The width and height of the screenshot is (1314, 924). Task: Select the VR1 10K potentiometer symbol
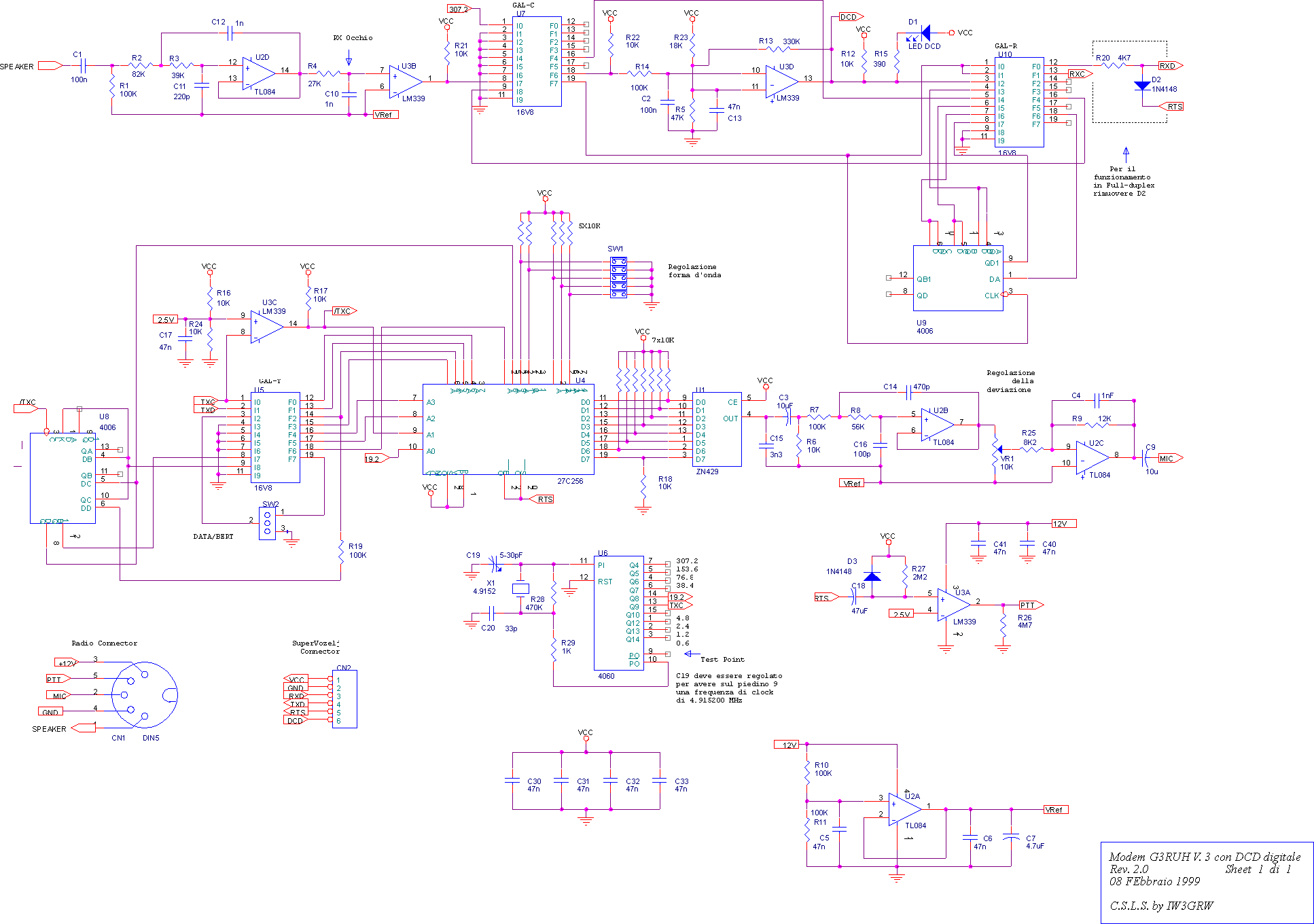pyautogui.click(x=996, y=449)
